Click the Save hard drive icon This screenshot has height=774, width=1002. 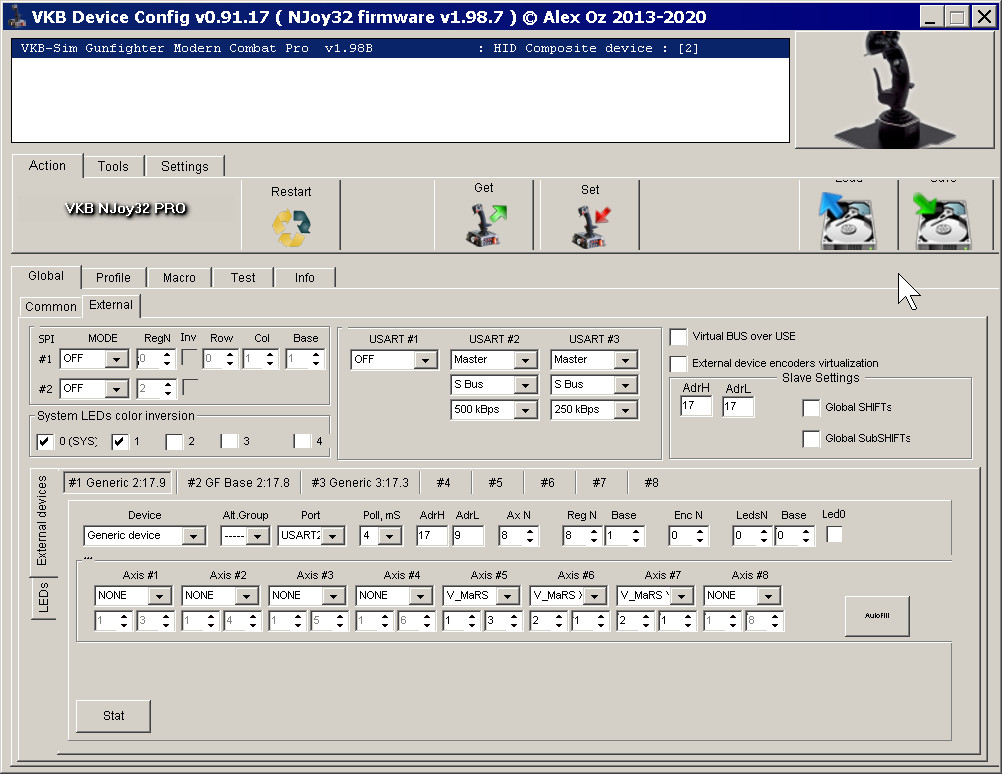point(943,222)
